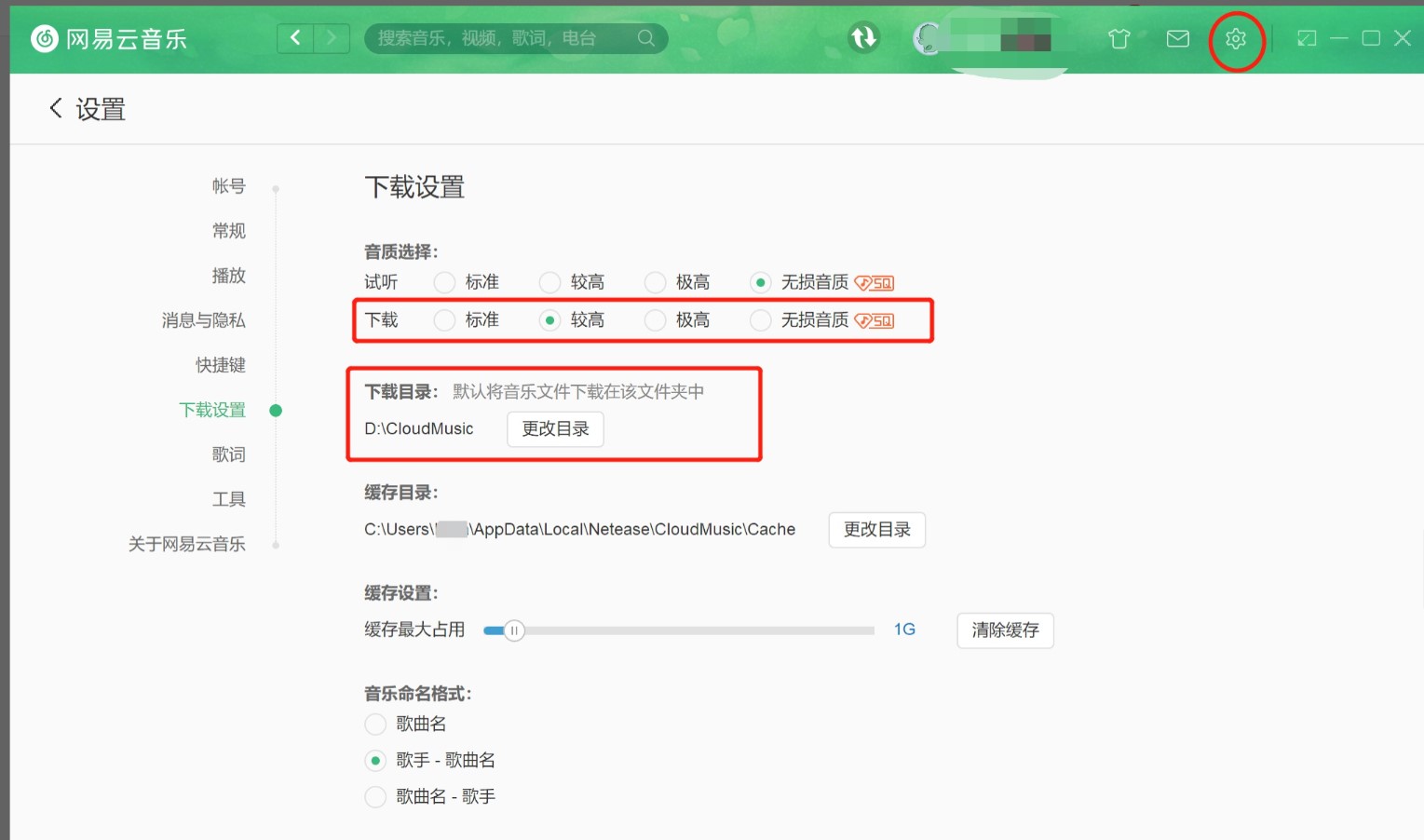Open the messages envelope icon
Image resolution: width=1424 pixels, height=840 pixels.
1177,38
